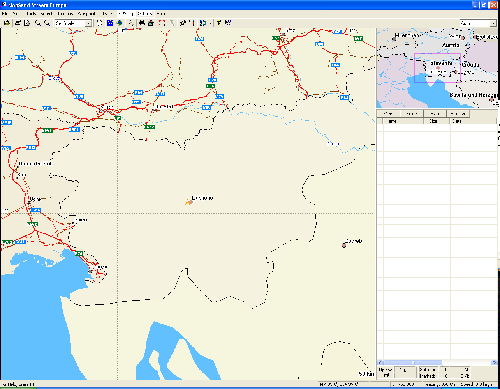Click the horizontal scrollbar under the side list
This screenshot has height=389, width=500.
(x=437, y=362)
